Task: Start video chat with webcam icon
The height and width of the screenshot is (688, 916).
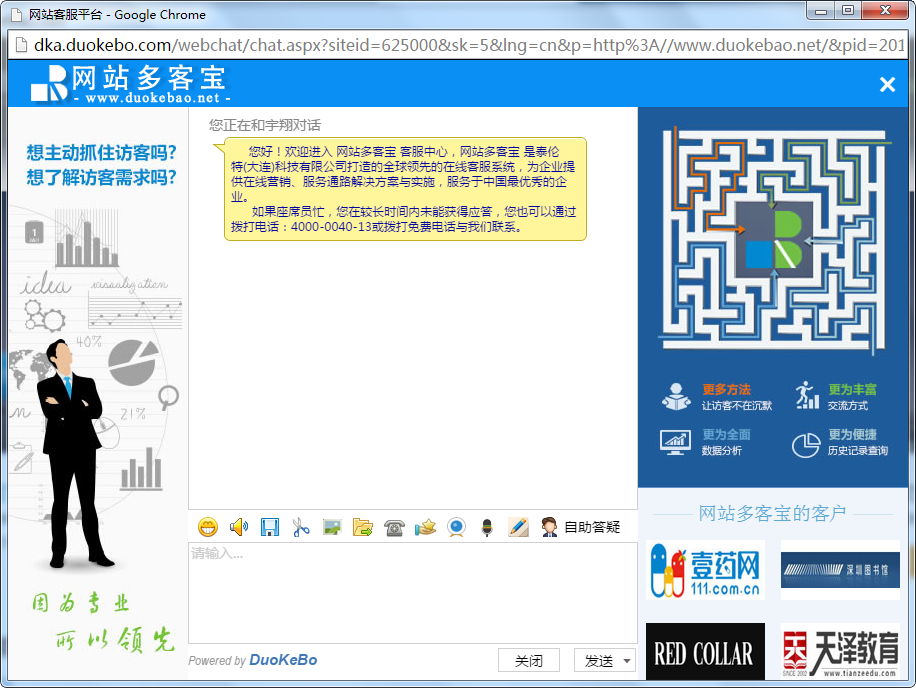Action: point(456,527)
